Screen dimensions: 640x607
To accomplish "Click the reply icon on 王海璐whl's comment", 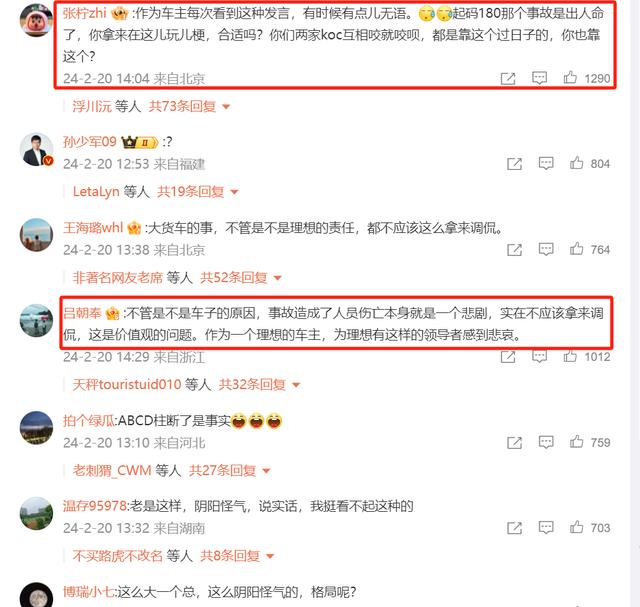I will (546, 249).
